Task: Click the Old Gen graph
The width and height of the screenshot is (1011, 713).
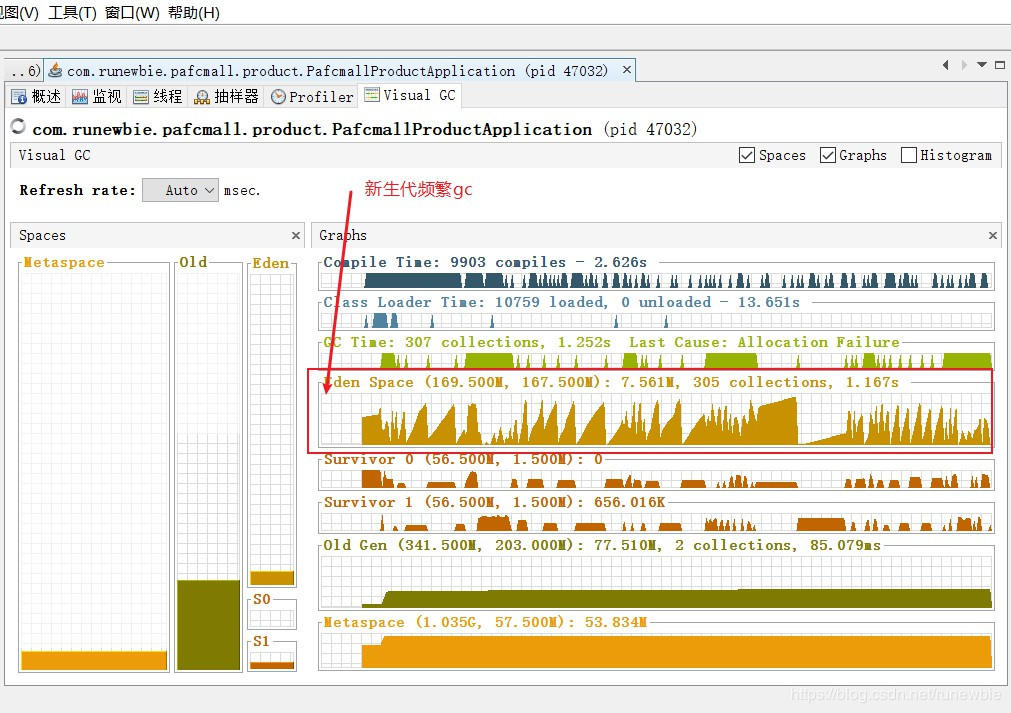Action: (656, 580)
